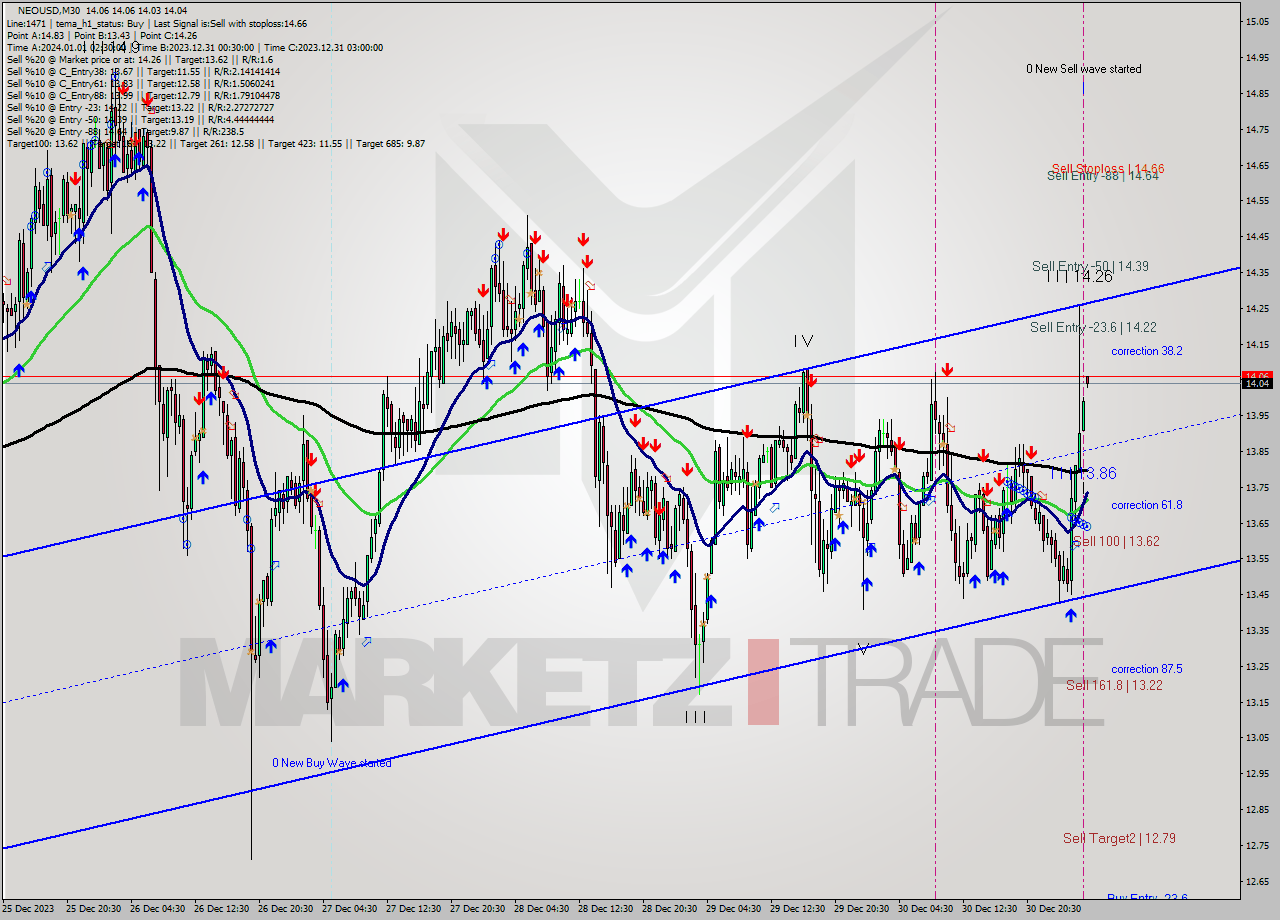Screen dimensions: 1280x920
Task: Click the blue 'correction 61.8' label
Action: coord(1146,505)
